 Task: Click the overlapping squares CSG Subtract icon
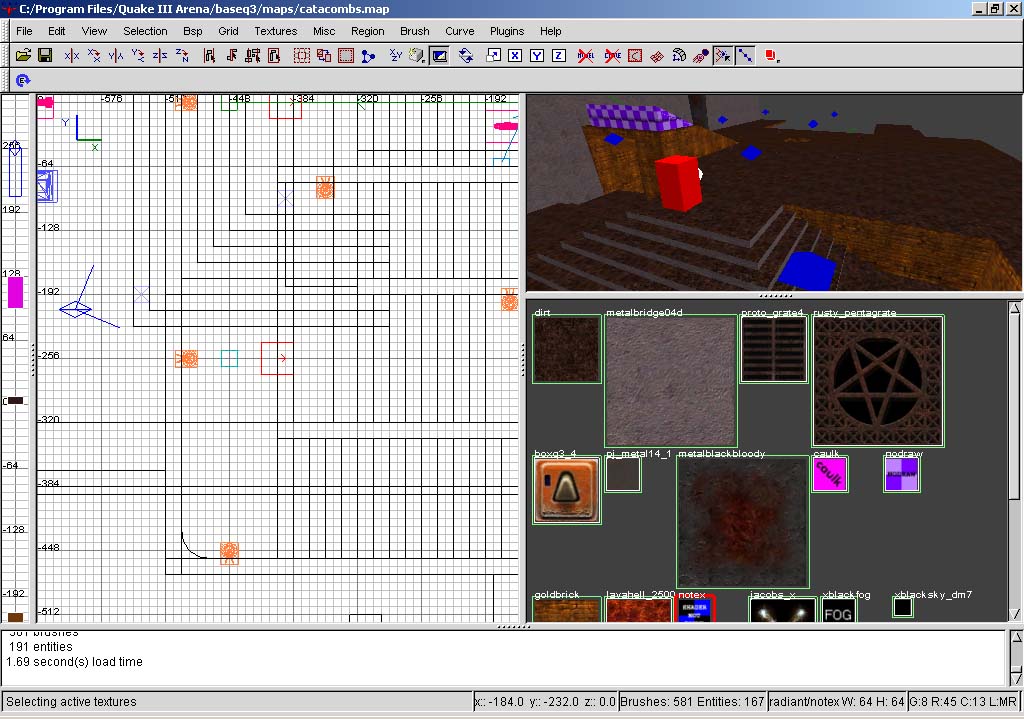click(324, 56)
